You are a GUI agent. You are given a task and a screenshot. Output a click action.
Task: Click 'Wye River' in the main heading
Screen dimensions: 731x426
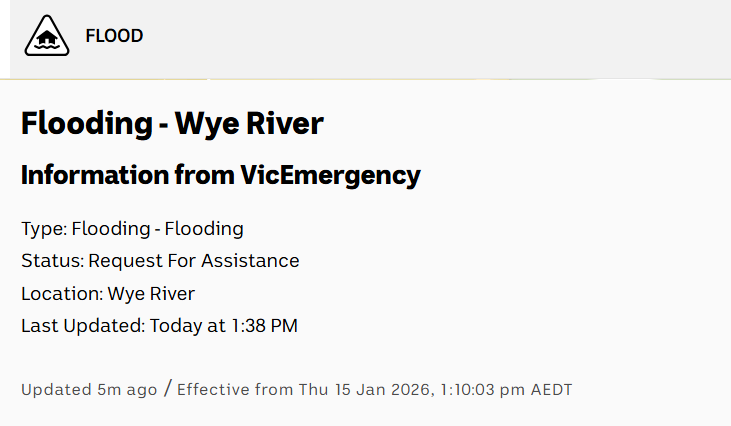(249, 124)
